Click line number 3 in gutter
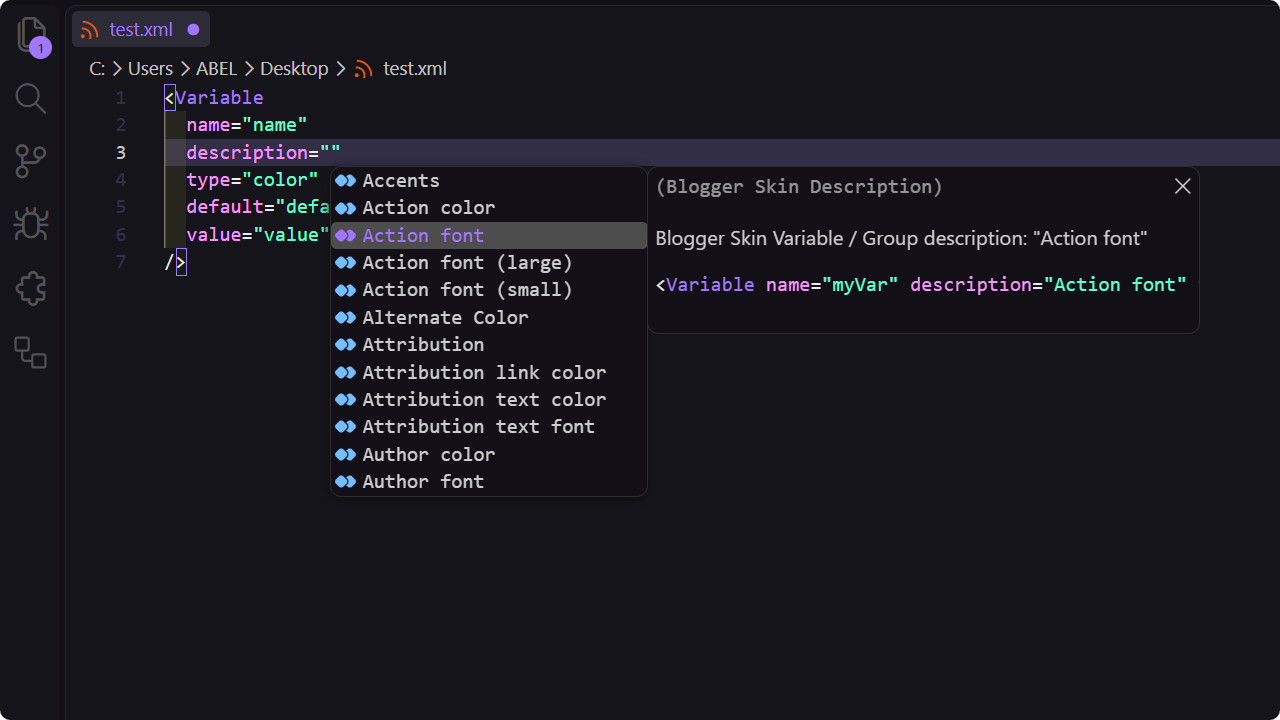Screen dimensions: 1280x720 click(120, 153)
